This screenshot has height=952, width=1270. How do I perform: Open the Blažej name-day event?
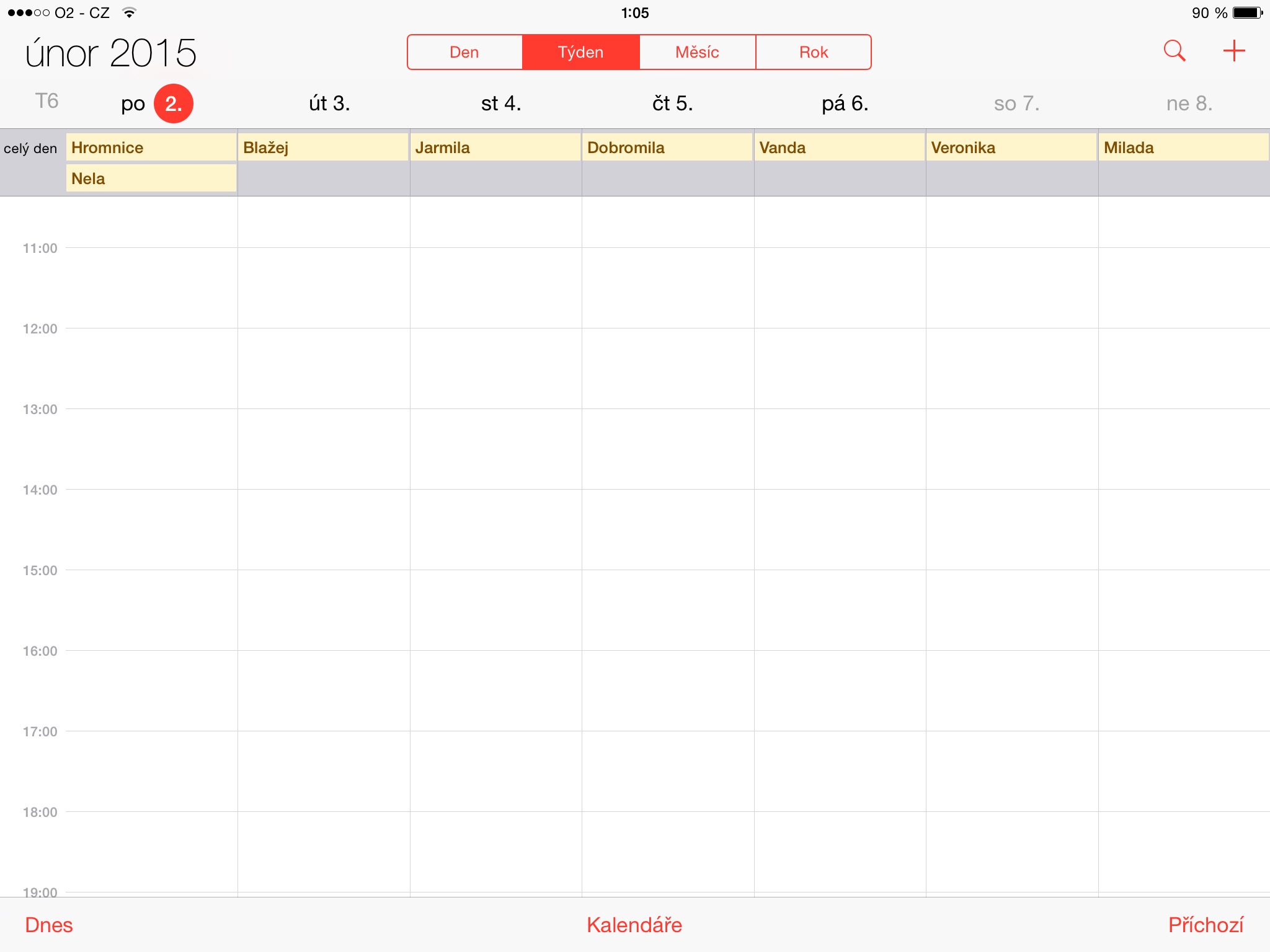323,148
